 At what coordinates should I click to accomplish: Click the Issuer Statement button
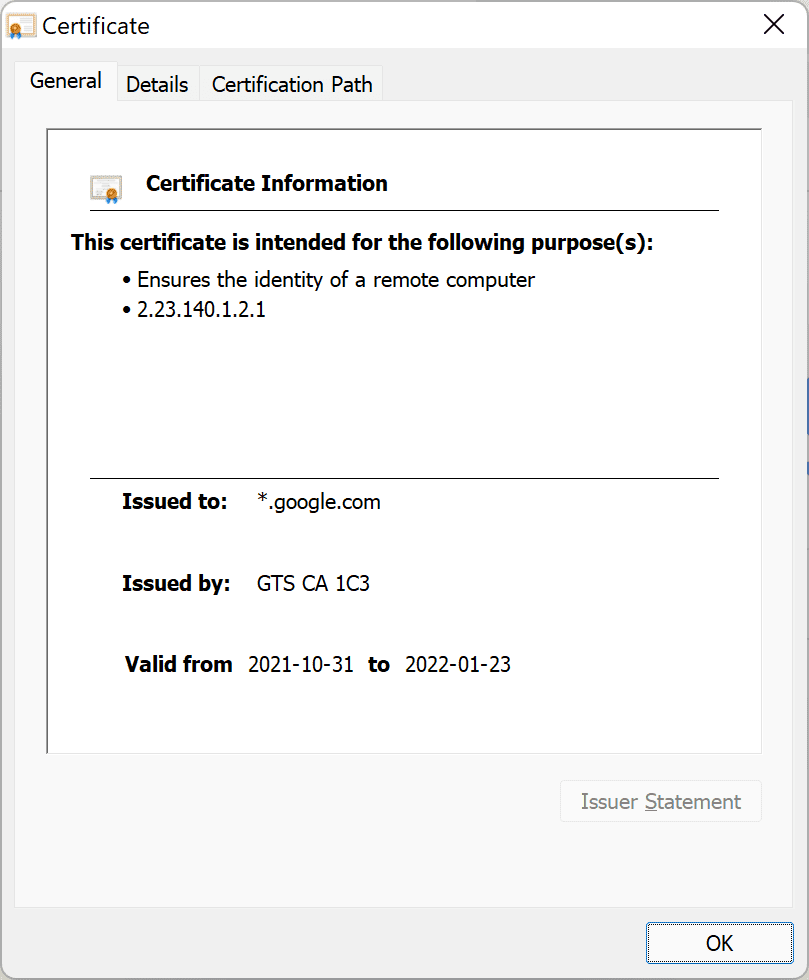[x=661, y=801]
